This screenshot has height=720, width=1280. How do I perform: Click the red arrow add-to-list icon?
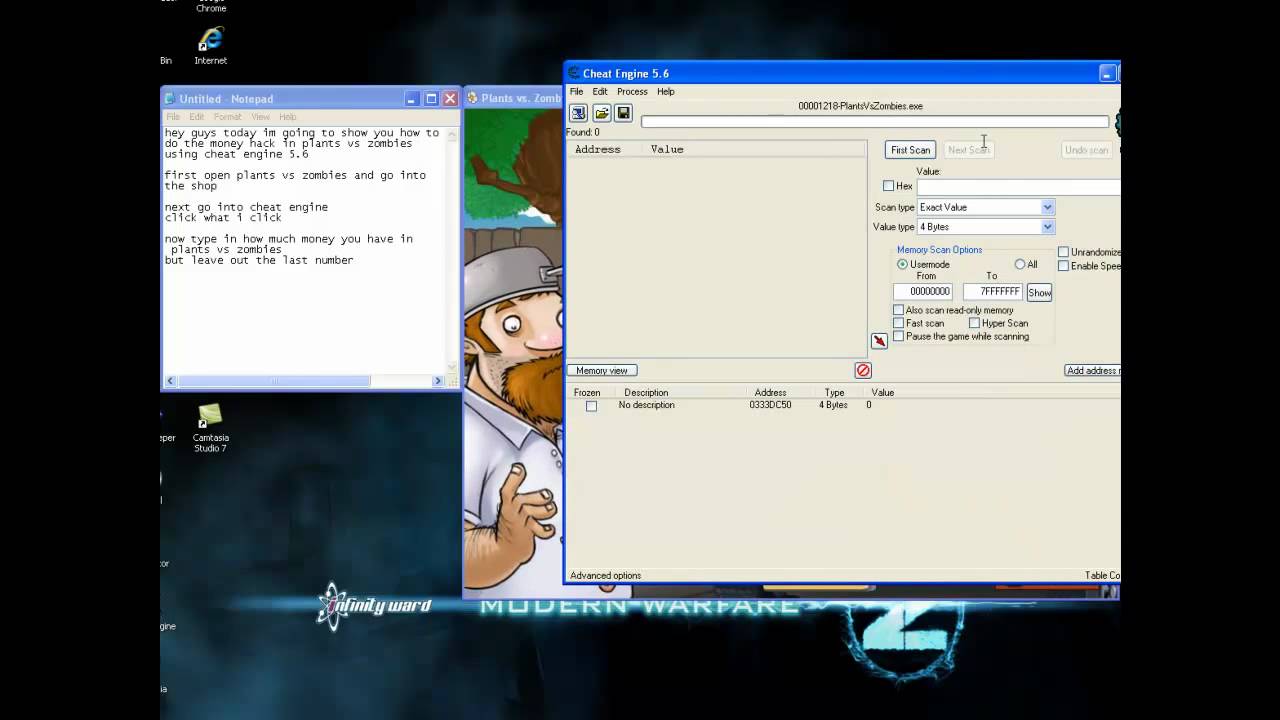point(879,341)
